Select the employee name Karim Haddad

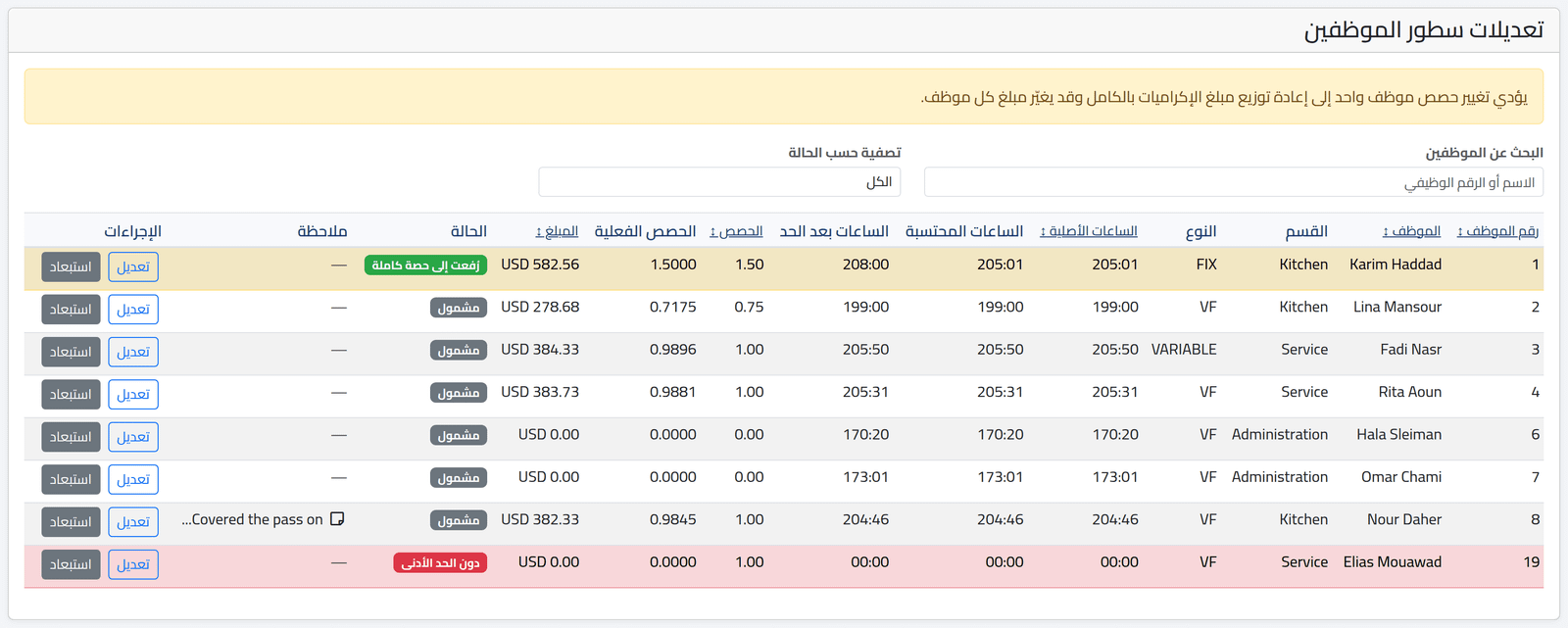click(1396, 265)
